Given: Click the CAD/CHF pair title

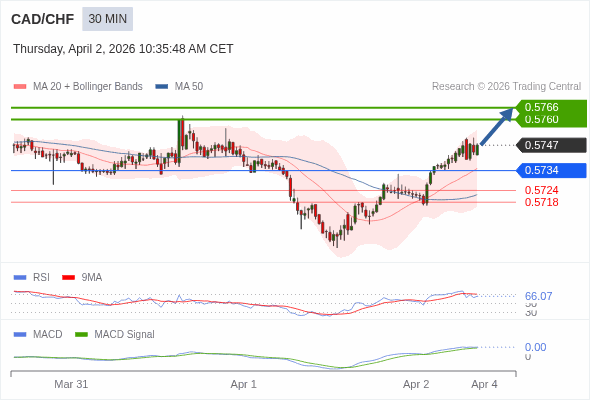Looking at the screenshot, I should (x=43, y=19).
